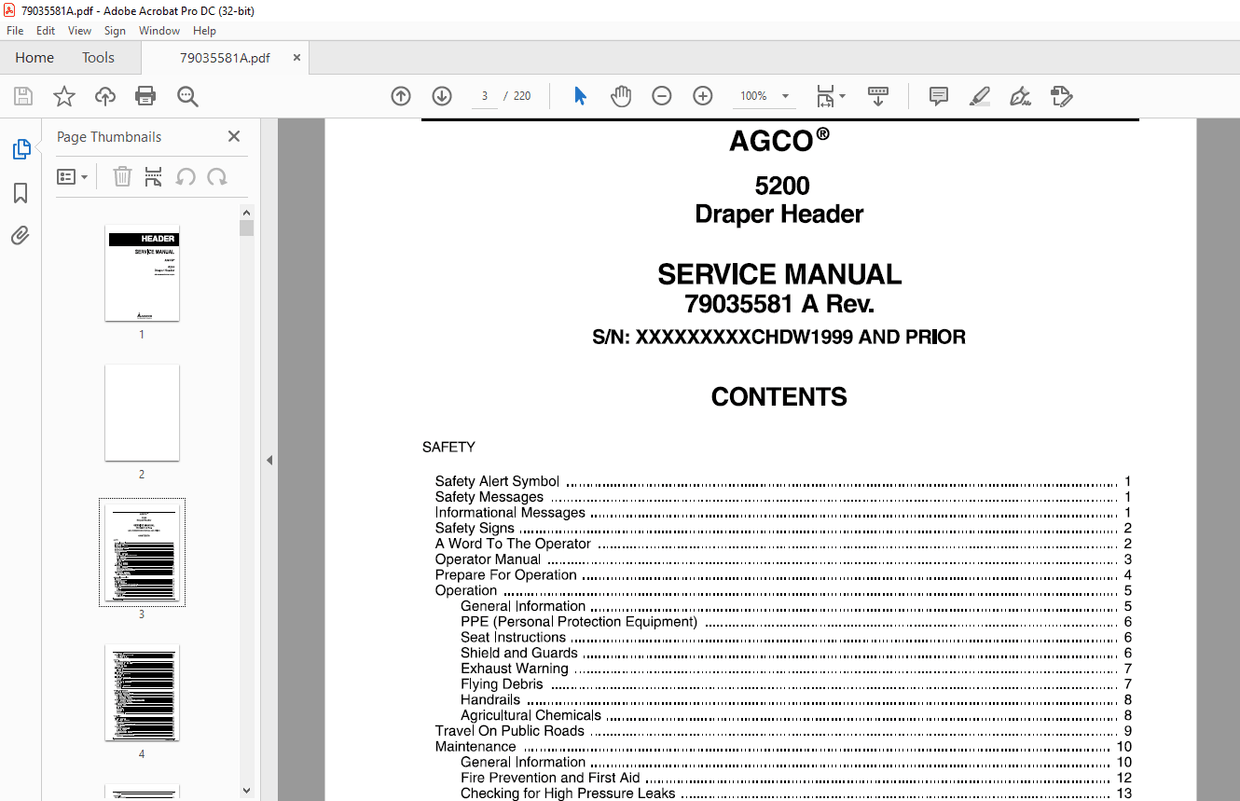
Task: Show the Attachments panel
Action: pos(21,235)
